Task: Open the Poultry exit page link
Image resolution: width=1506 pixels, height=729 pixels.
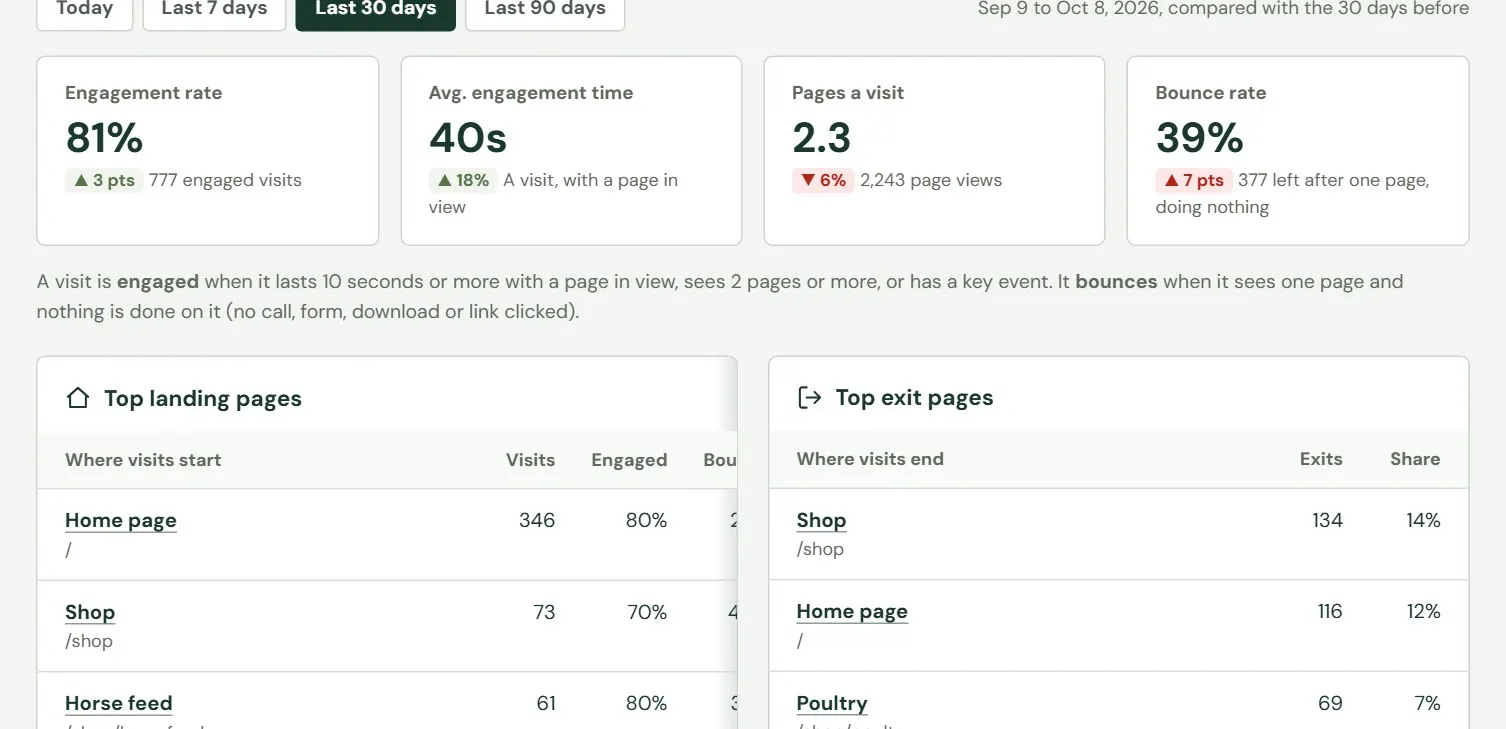Action: [832, 703]
